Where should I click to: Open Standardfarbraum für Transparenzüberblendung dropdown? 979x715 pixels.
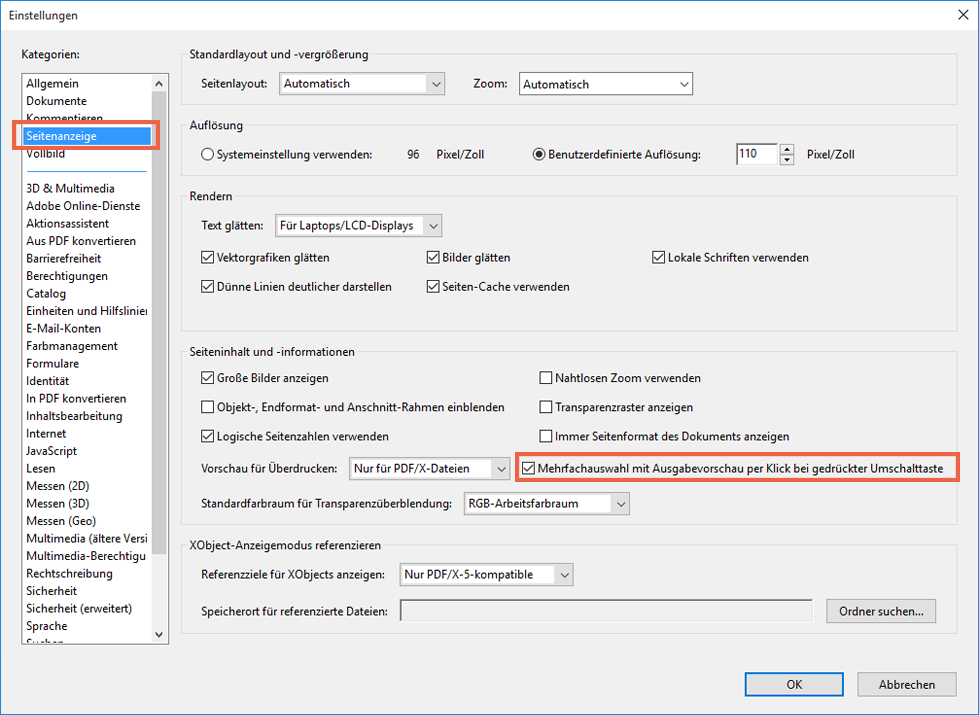point(546,503)
